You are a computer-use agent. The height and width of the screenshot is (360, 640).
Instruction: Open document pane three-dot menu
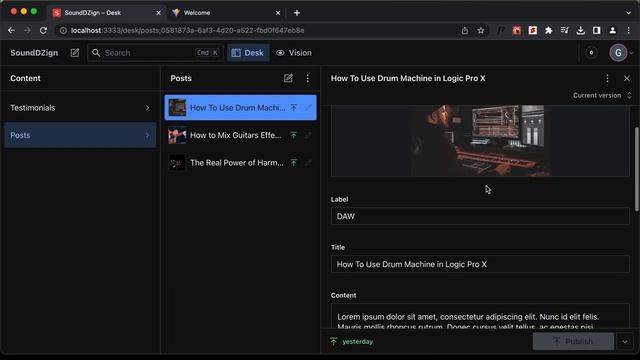[x=607, y=78]
